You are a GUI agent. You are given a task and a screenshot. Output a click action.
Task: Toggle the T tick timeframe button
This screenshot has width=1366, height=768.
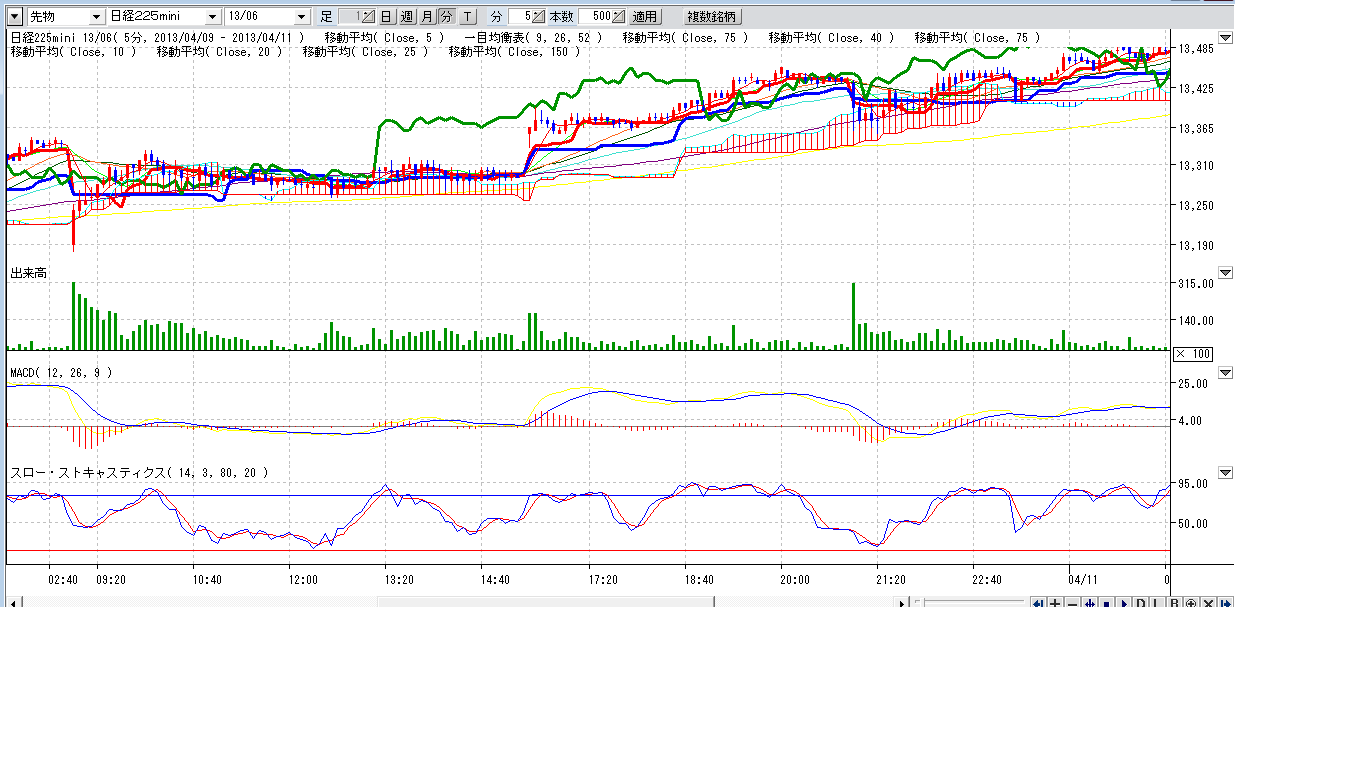coord(467,17)
